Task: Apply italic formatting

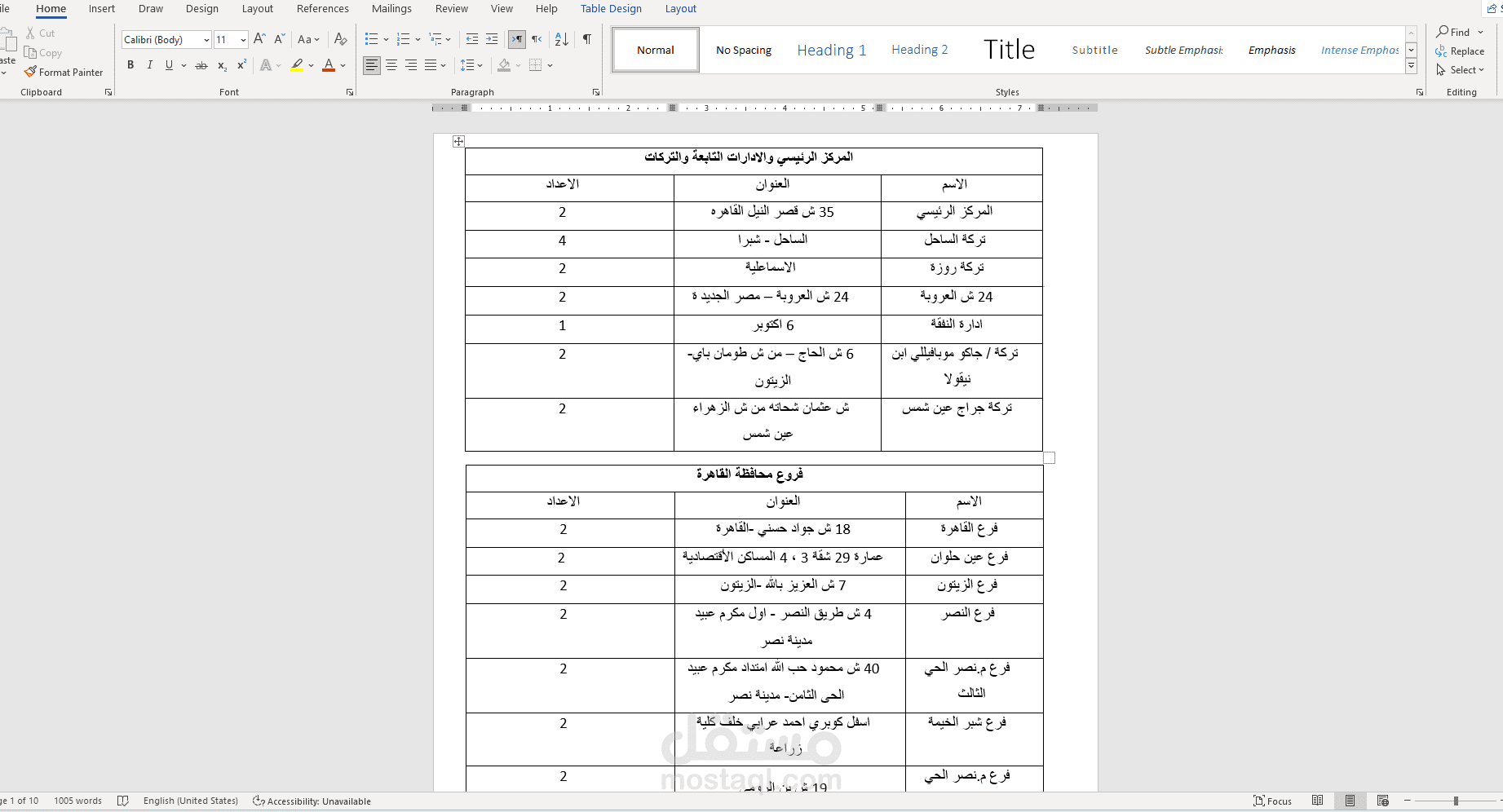Action: (150, 65)
